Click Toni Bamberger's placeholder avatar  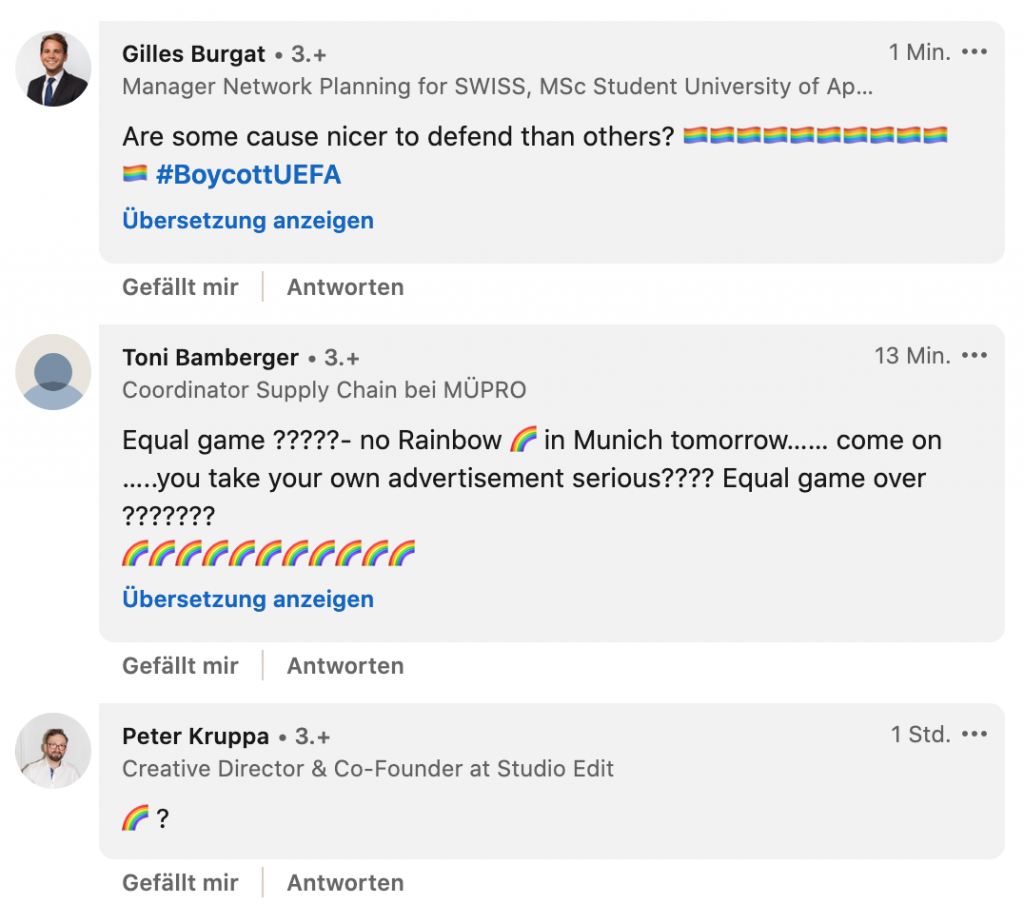point(53,372)
